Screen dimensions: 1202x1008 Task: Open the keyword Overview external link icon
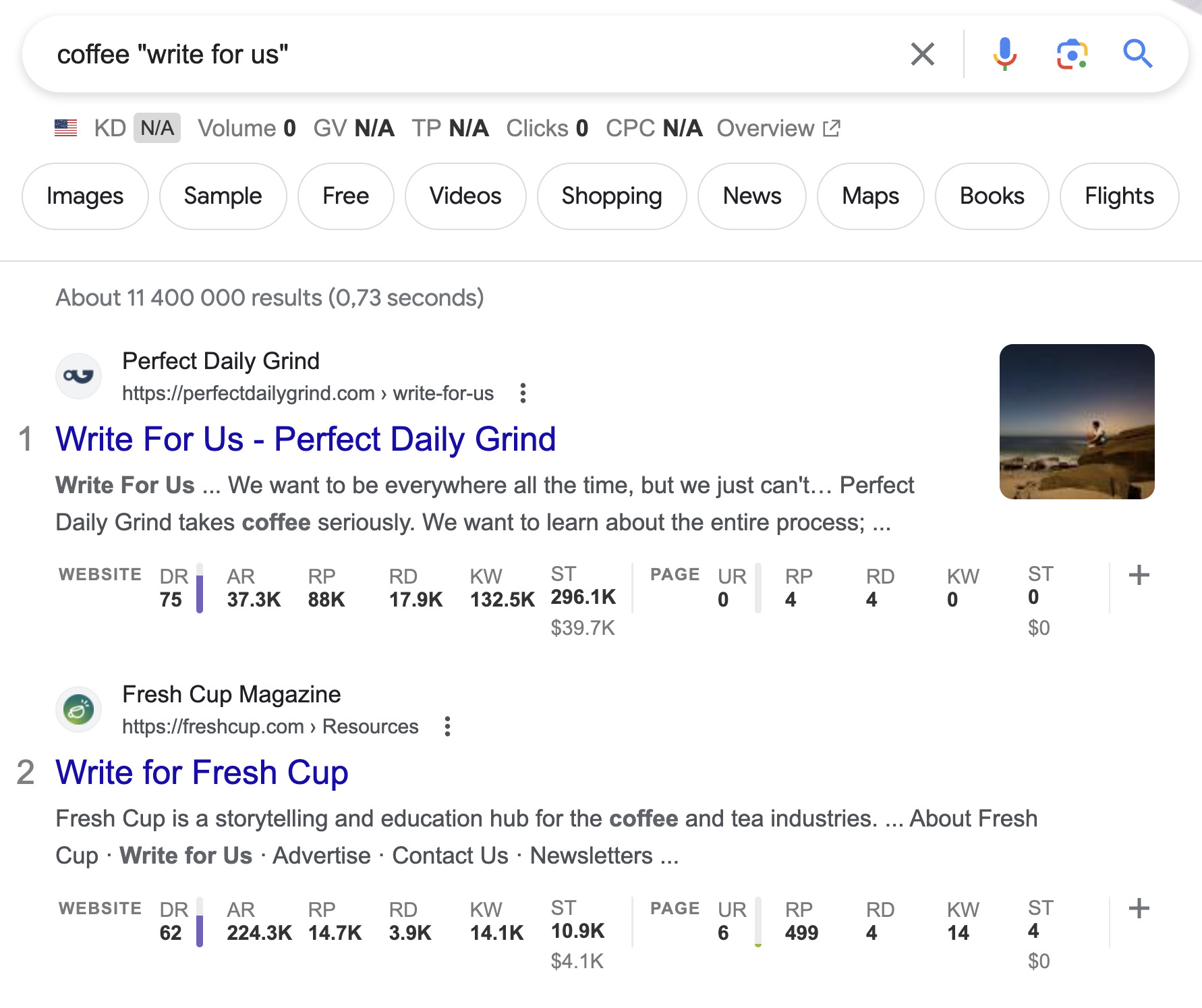[x=832, y=128]
